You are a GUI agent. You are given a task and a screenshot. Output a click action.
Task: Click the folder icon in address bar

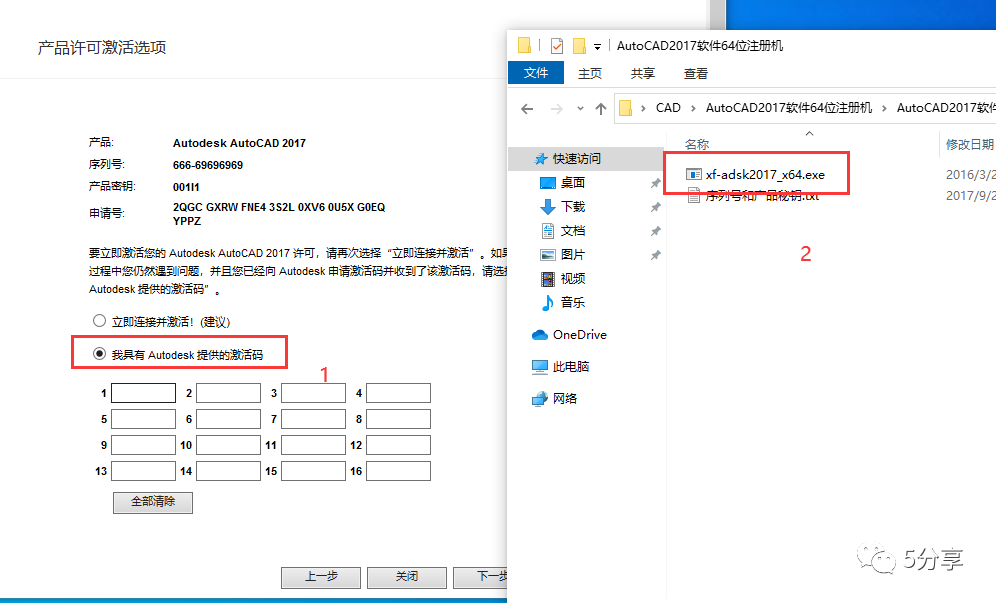pyautogui.click(x=626, y=108)
